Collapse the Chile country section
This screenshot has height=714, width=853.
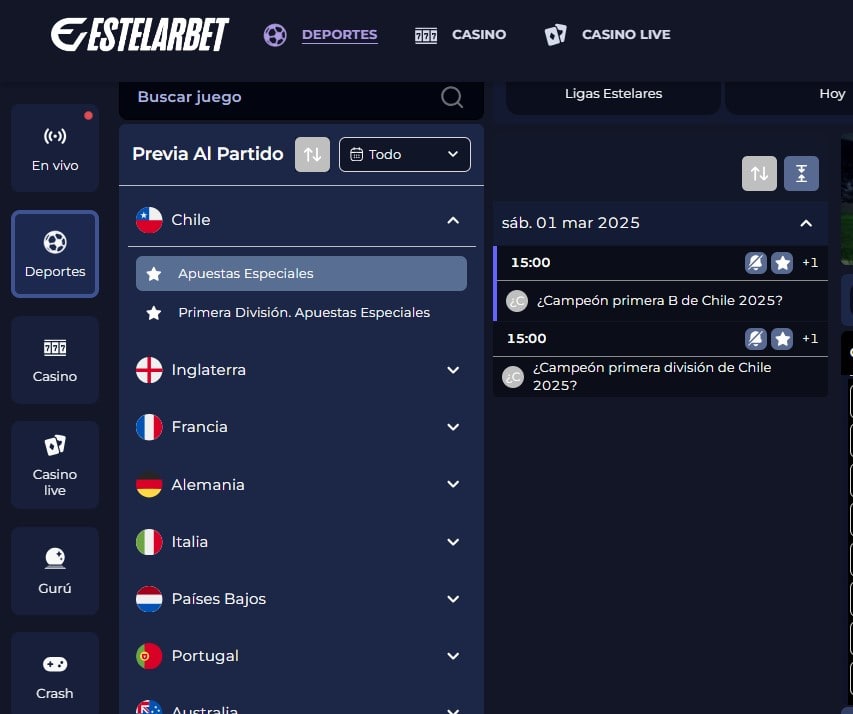[x=453, y=220]
